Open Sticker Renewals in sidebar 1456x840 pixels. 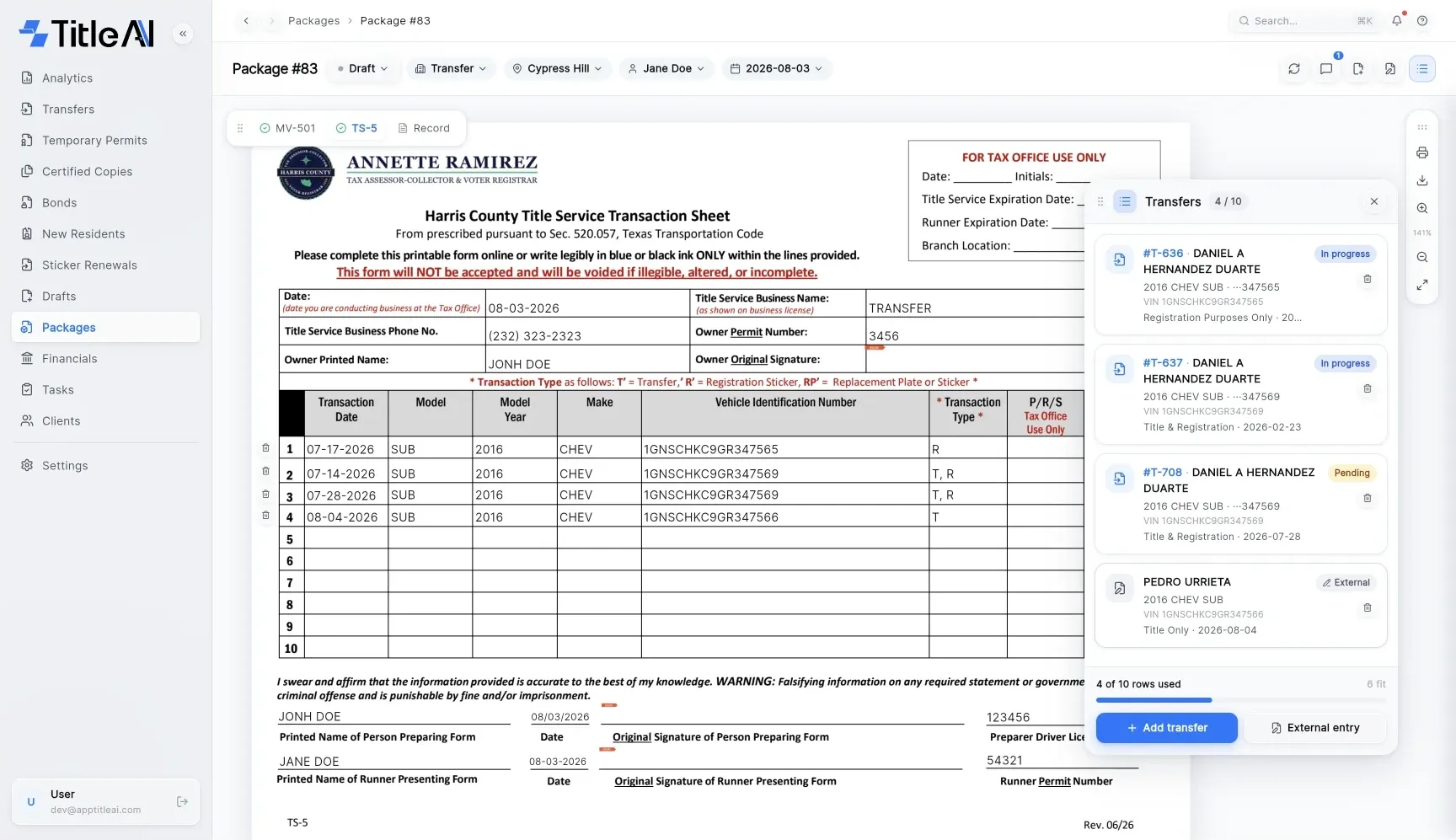[105, 265]
